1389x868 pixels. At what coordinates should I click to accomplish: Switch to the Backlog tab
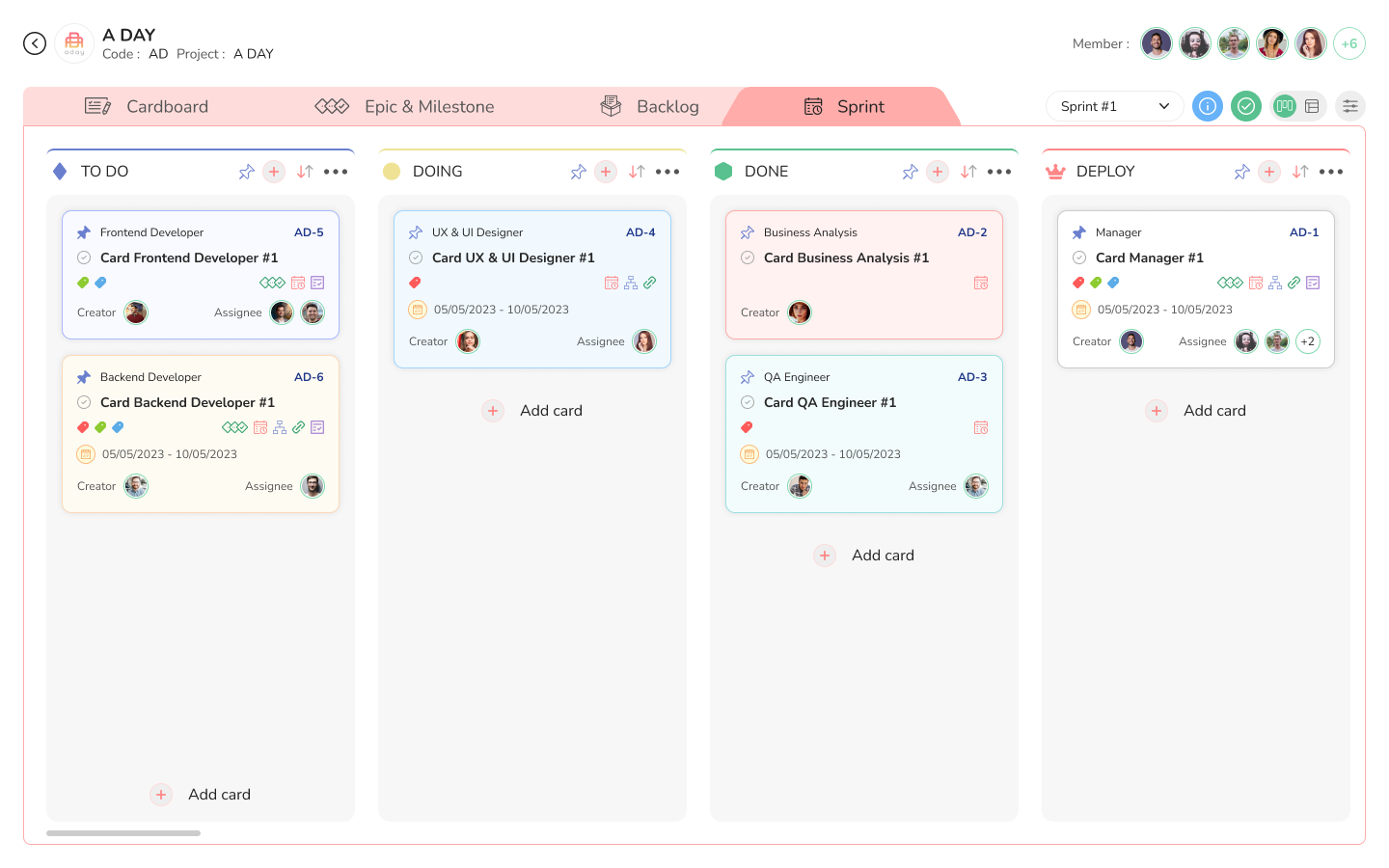pos(650,106)
